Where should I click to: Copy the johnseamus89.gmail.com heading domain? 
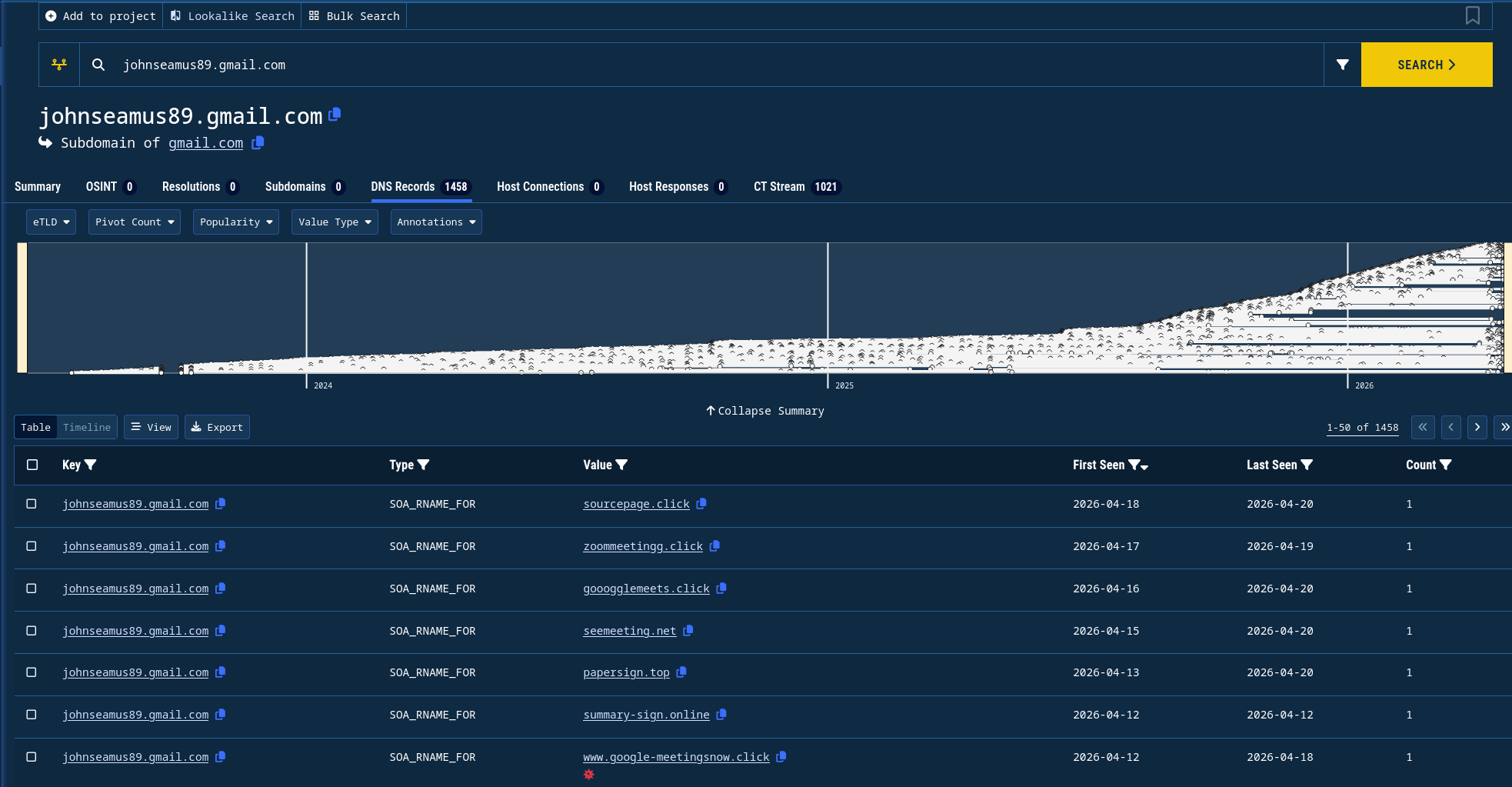coord(335,115)
